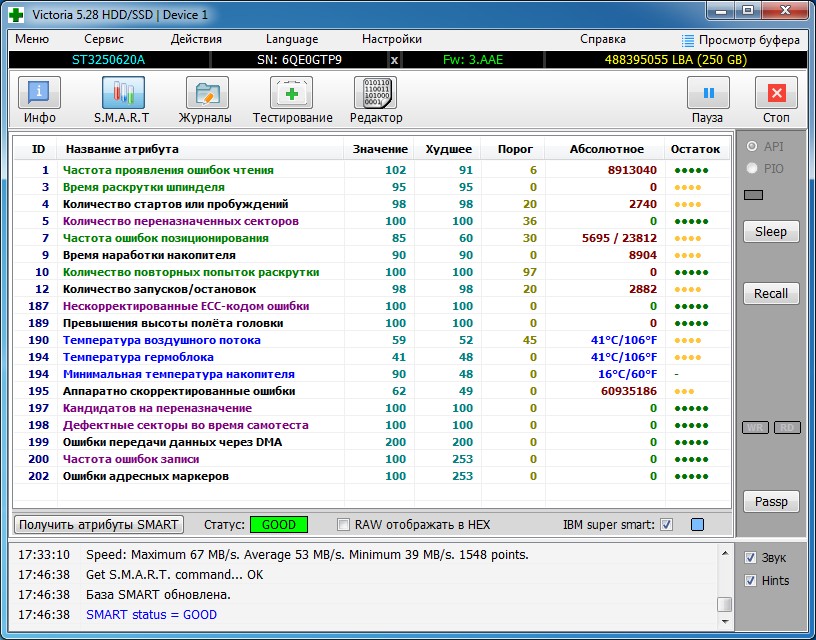Toggle the Hints checkbox

[750, 581]
